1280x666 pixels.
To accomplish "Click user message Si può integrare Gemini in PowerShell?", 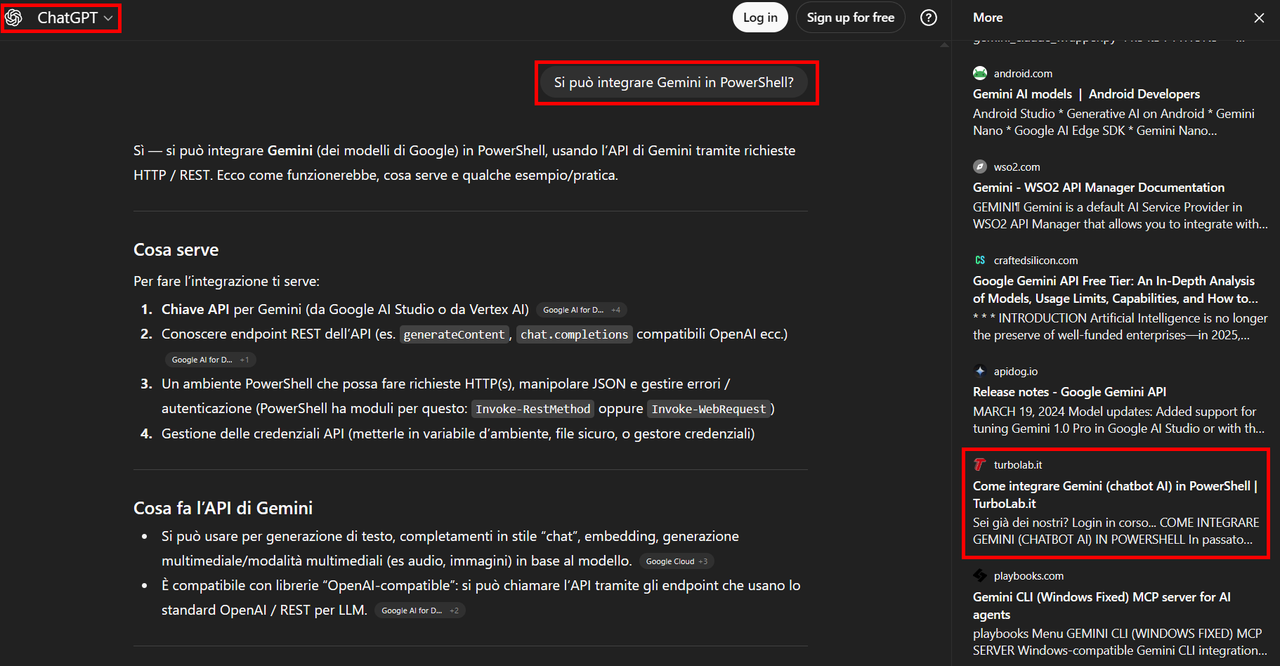I will [674, 83].
